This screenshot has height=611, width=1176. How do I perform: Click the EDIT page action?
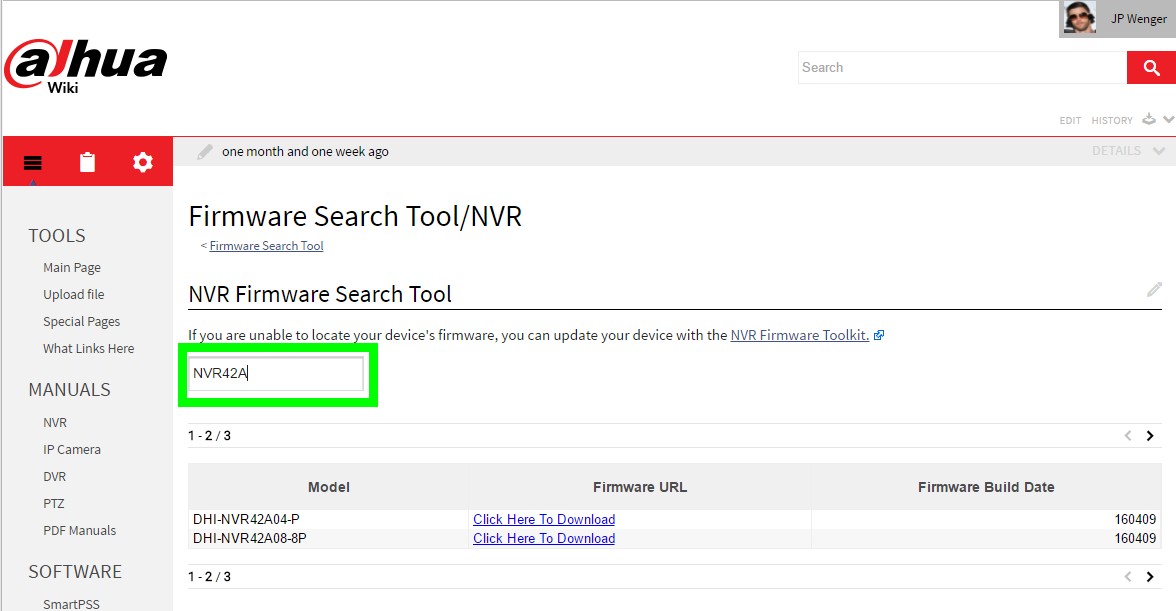click(x=1070, y=120)
